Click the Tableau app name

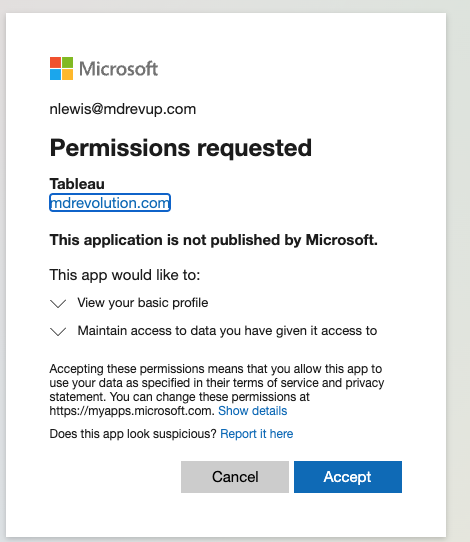[x=77, y=184]
